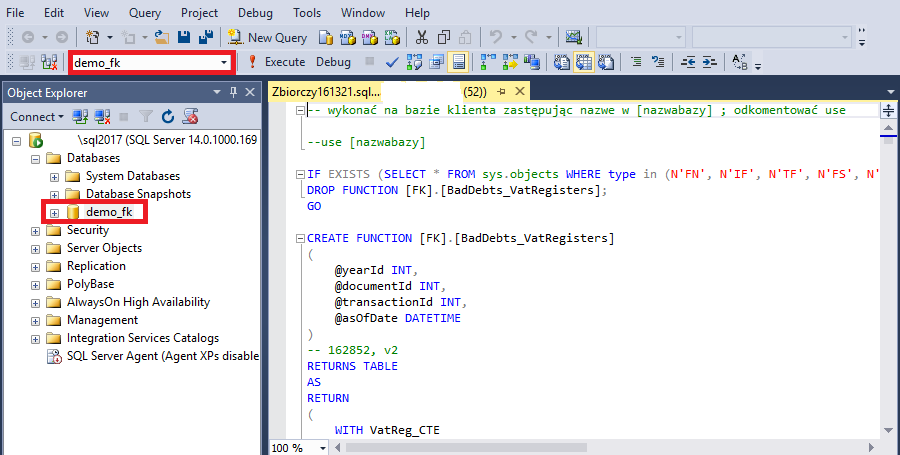Screen dimensions: 900x455
Task: Collapse the Databases folder
Action: coord(36,158)
